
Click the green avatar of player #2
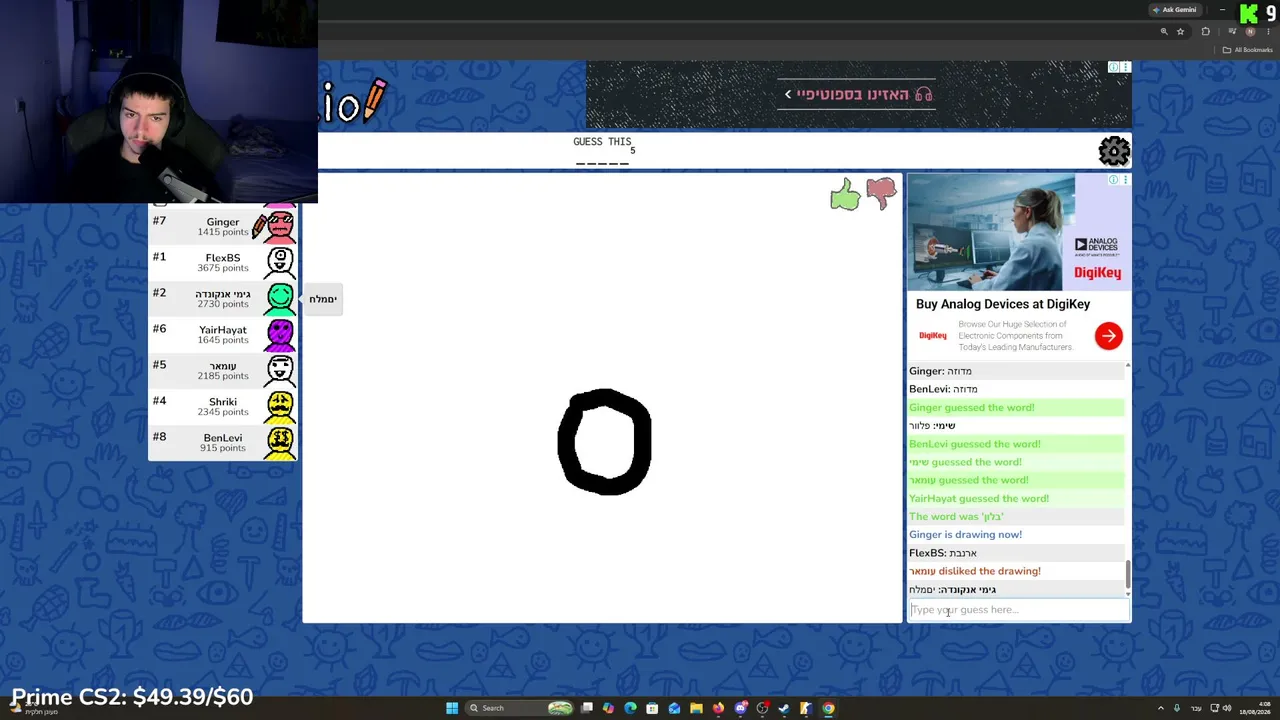coord(280,298)
